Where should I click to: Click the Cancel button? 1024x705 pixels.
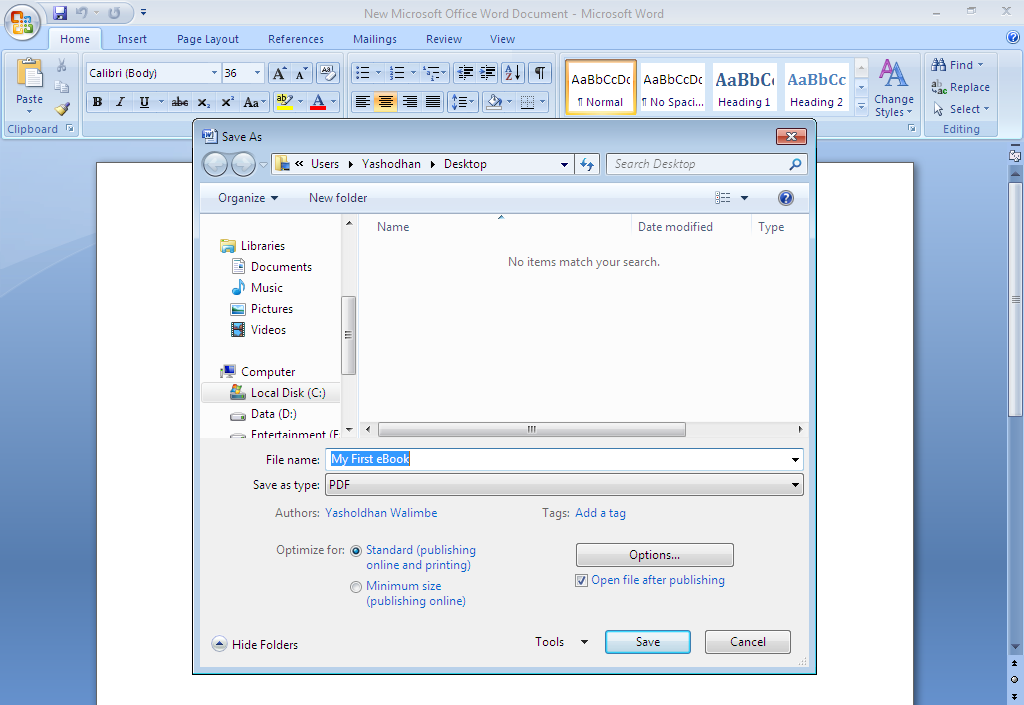tap(748, 642)
